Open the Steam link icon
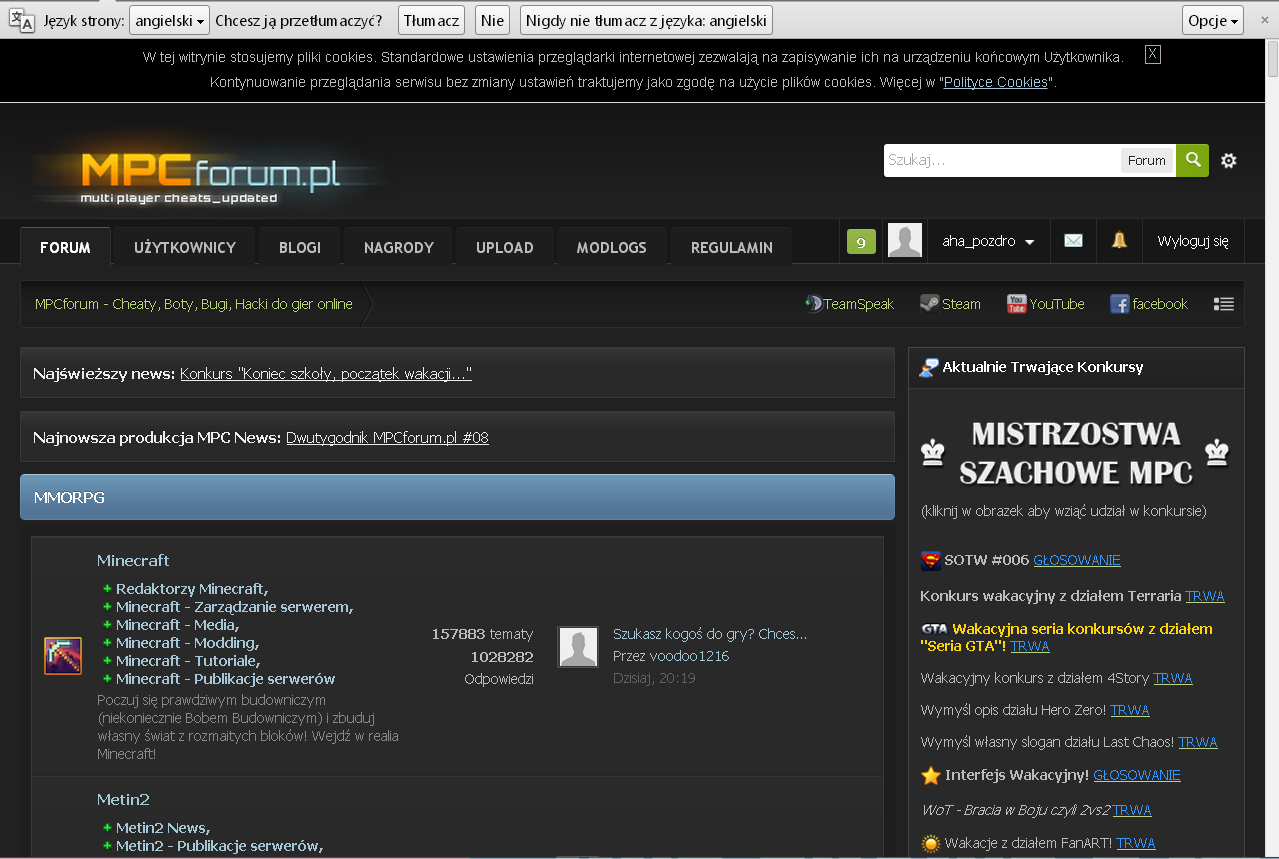 pos(929,304)
